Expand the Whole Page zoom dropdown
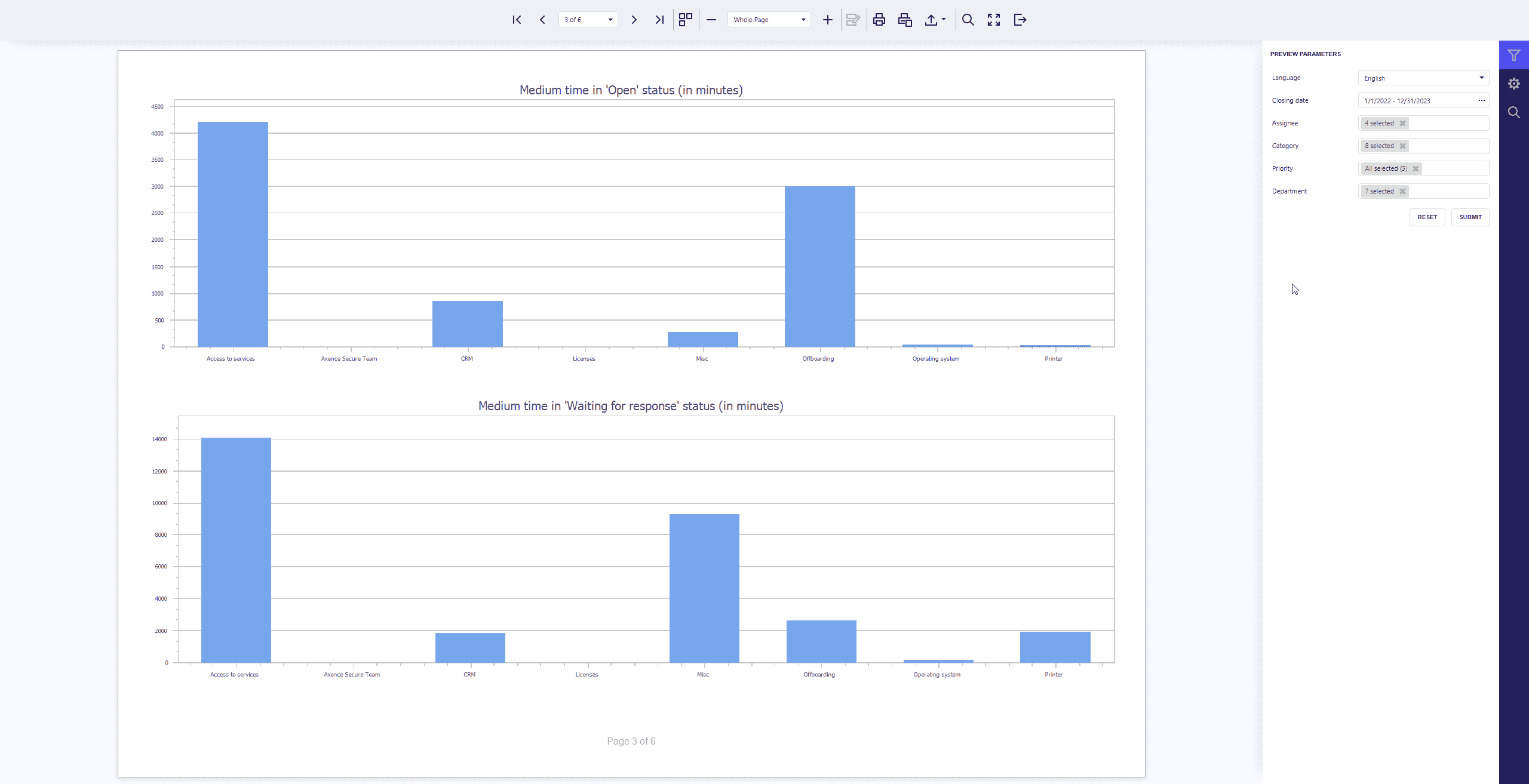 [803, 20]
